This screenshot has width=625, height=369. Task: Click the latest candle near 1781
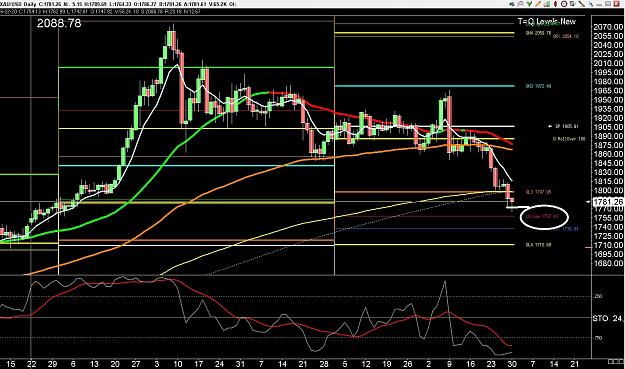pos(512,201)
